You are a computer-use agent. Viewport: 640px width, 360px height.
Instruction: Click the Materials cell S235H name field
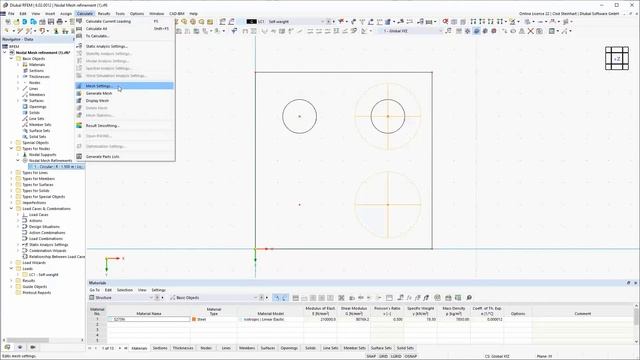pyautogui.click(x=149, y=319)
